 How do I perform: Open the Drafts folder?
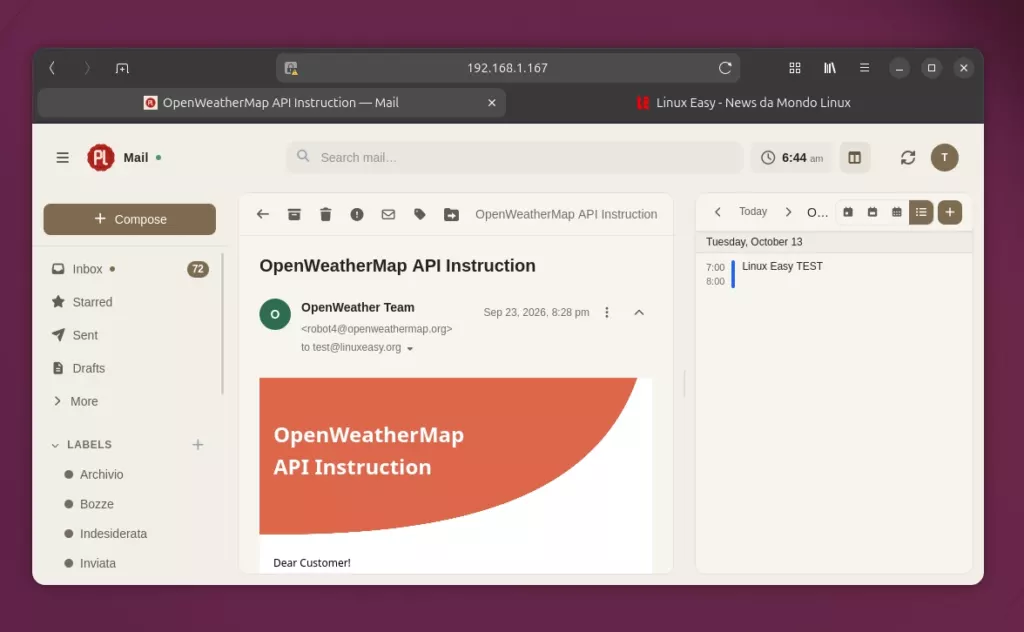[x=131, y=368]
